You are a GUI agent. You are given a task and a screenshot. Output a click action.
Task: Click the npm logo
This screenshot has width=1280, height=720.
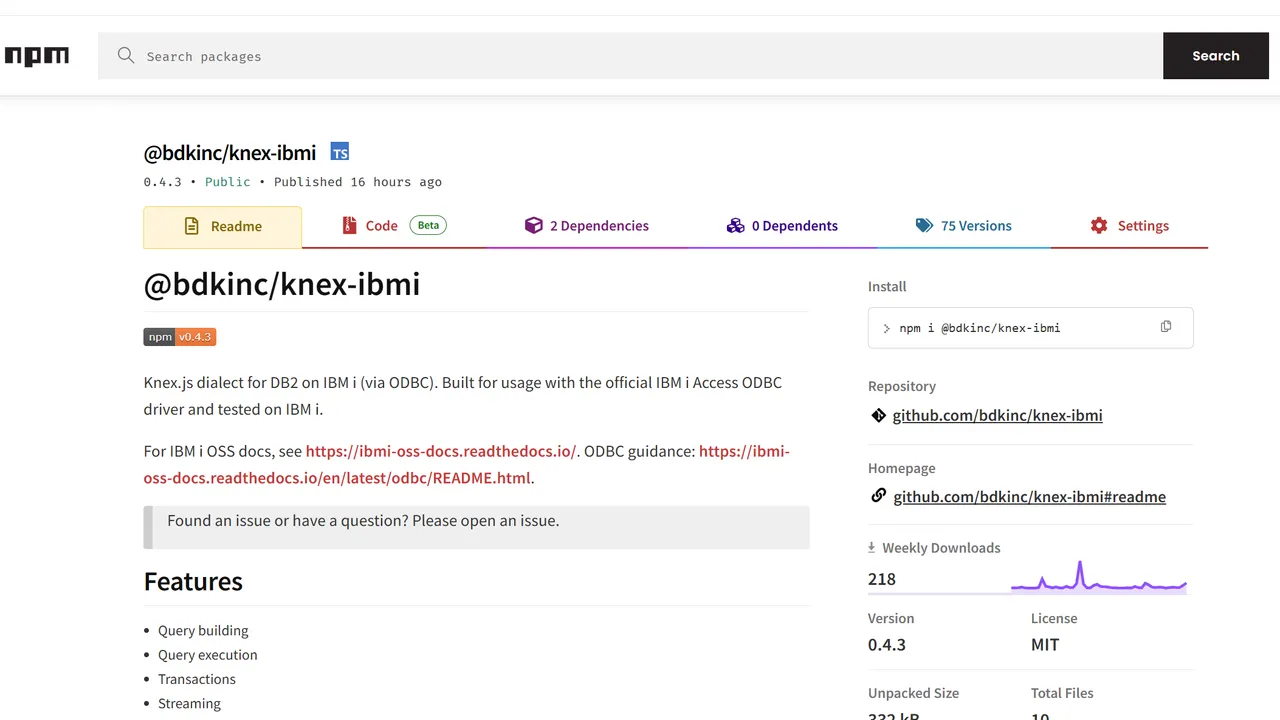[x=37, y=56]
